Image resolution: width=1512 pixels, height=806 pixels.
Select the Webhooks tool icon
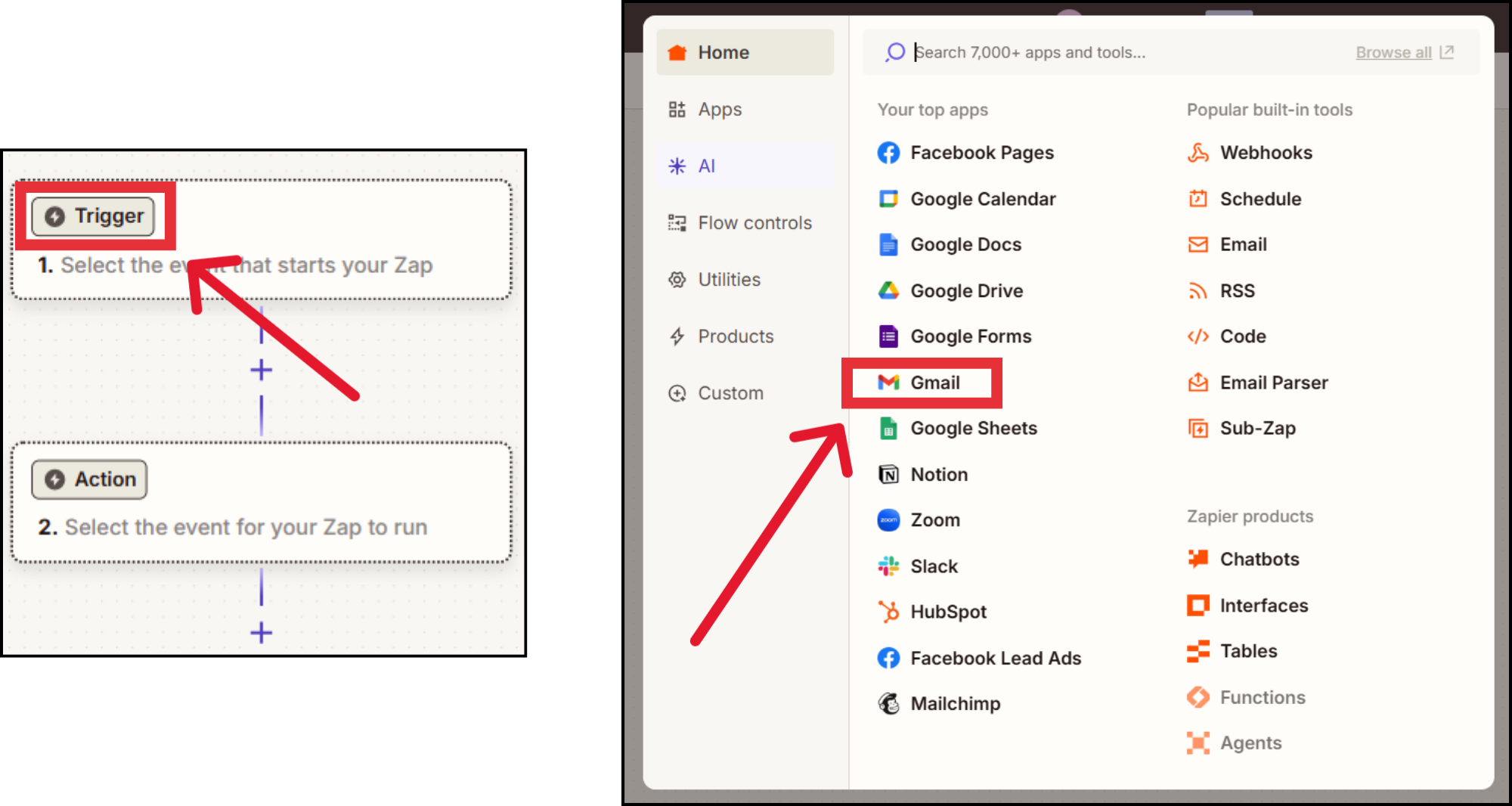coord(1198,153)
